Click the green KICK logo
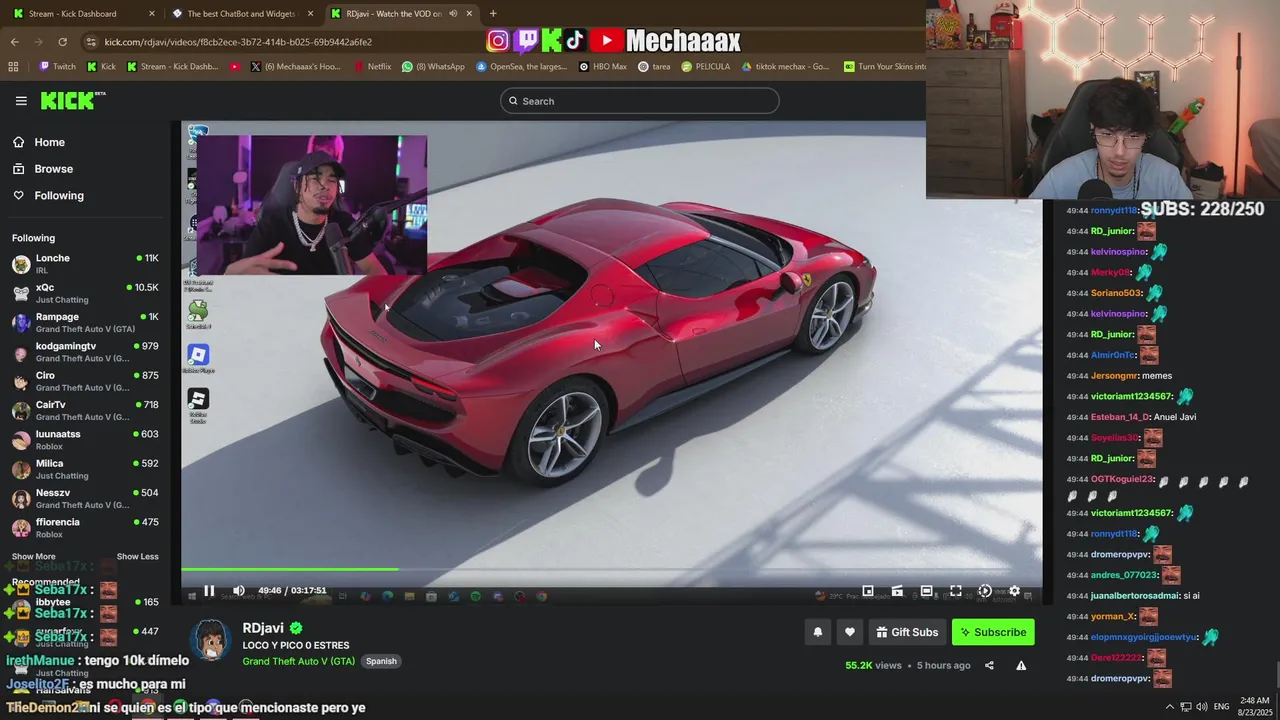The image size is (1280, 720). pos(72,100)
